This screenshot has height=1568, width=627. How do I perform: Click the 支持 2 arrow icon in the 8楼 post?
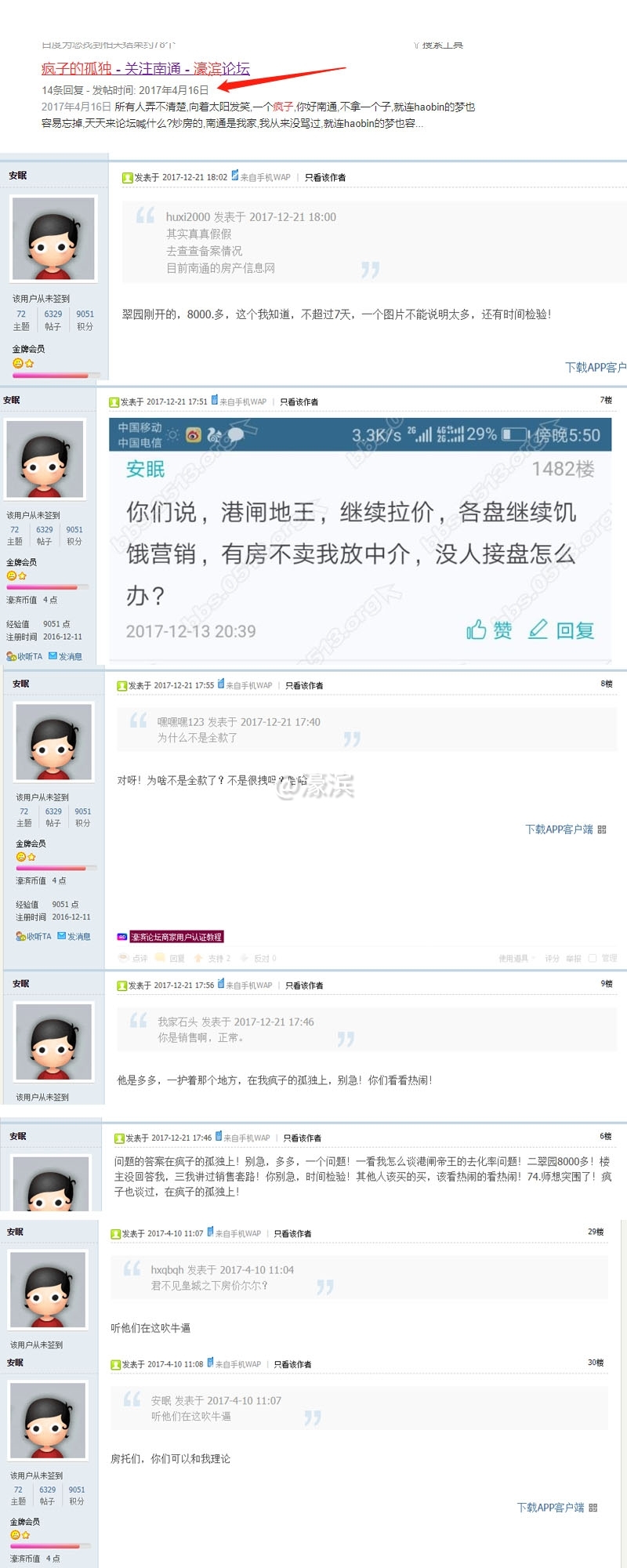198,958
